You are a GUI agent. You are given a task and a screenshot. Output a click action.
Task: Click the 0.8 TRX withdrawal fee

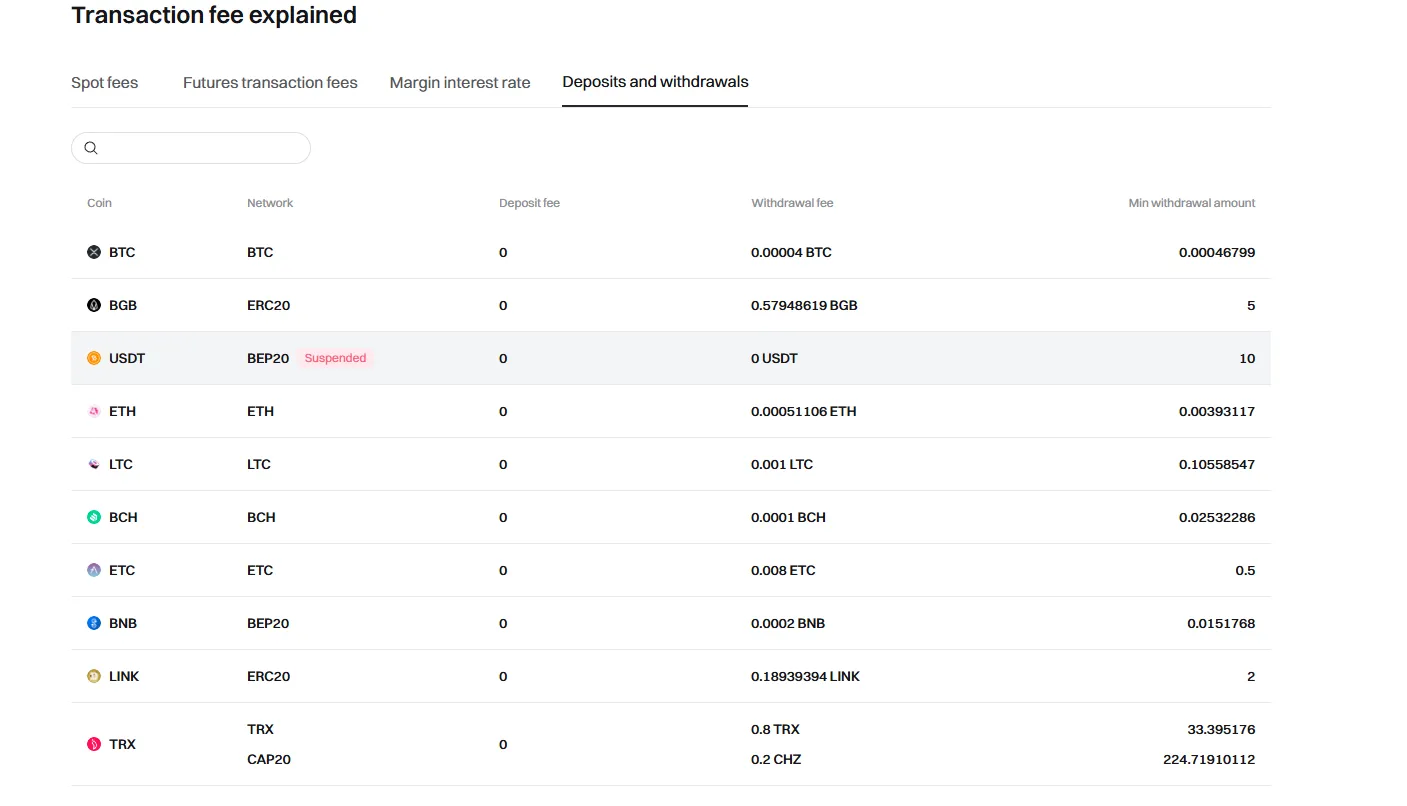coord(775,729)
